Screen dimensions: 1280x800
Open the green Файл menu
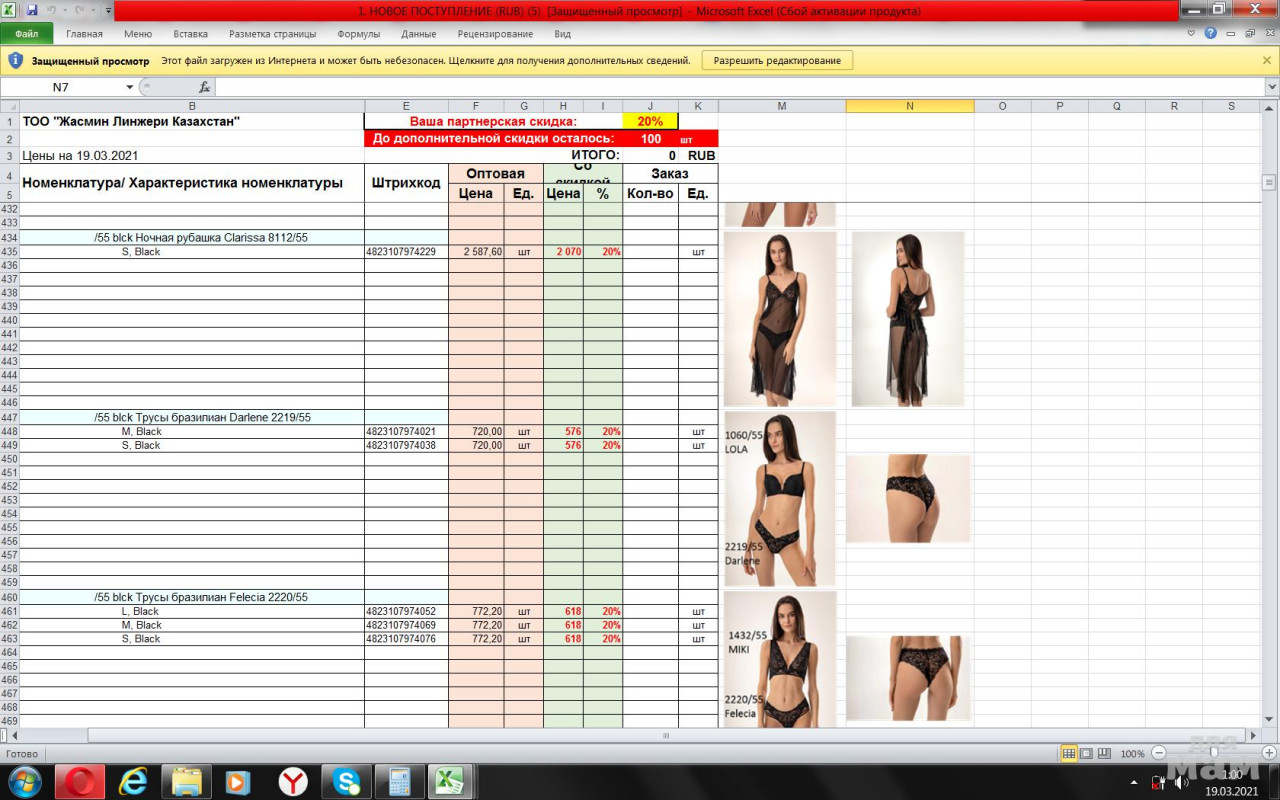point(27,34)
